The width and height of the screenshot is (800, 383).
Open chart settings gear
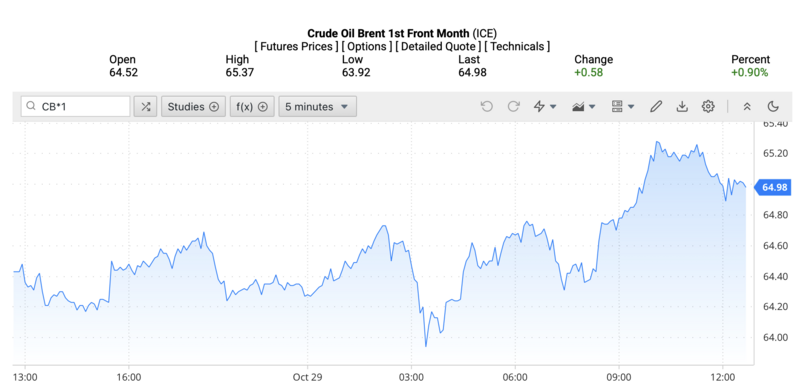[x=708, y=107]
